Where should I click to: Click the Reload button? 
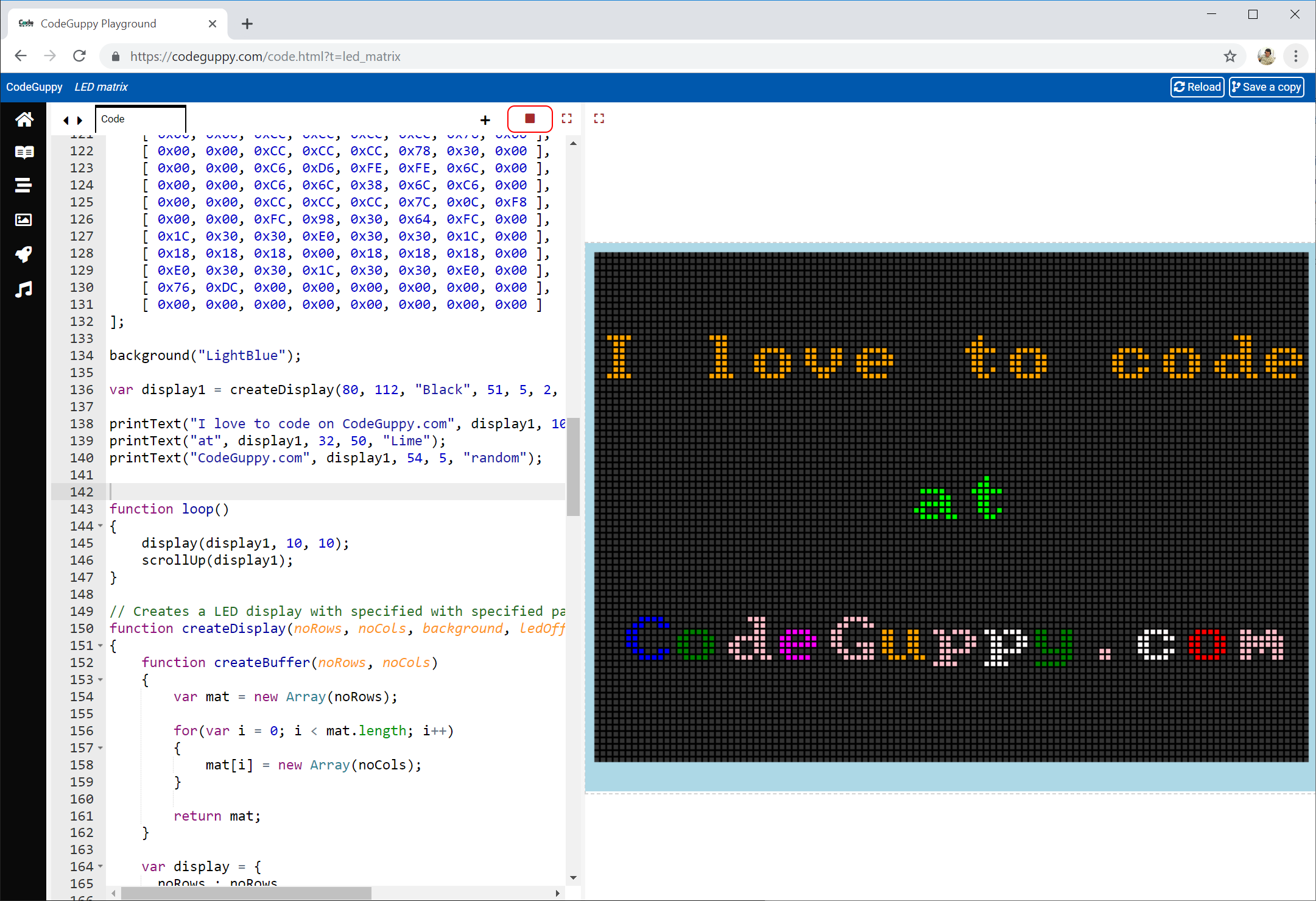click(x=1196, y=87)
